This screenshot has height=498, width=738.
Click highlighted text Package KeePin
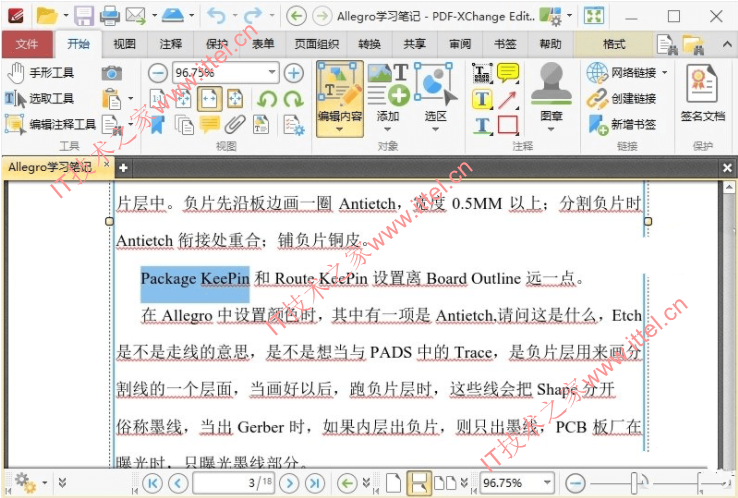(x=195, y=279)
